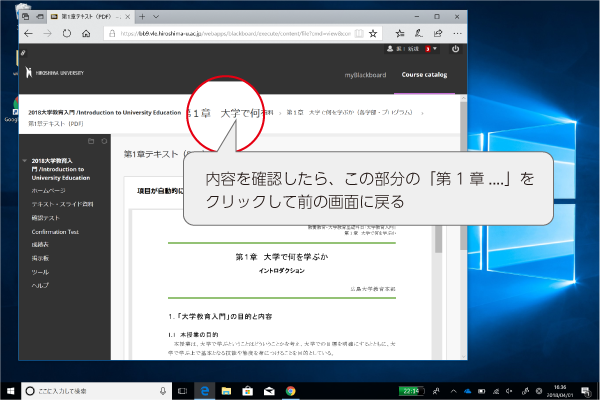Open ヘルプ in course menu
Image resolution: width=600 pixels, height=400 pixels.
click(40, 286)
